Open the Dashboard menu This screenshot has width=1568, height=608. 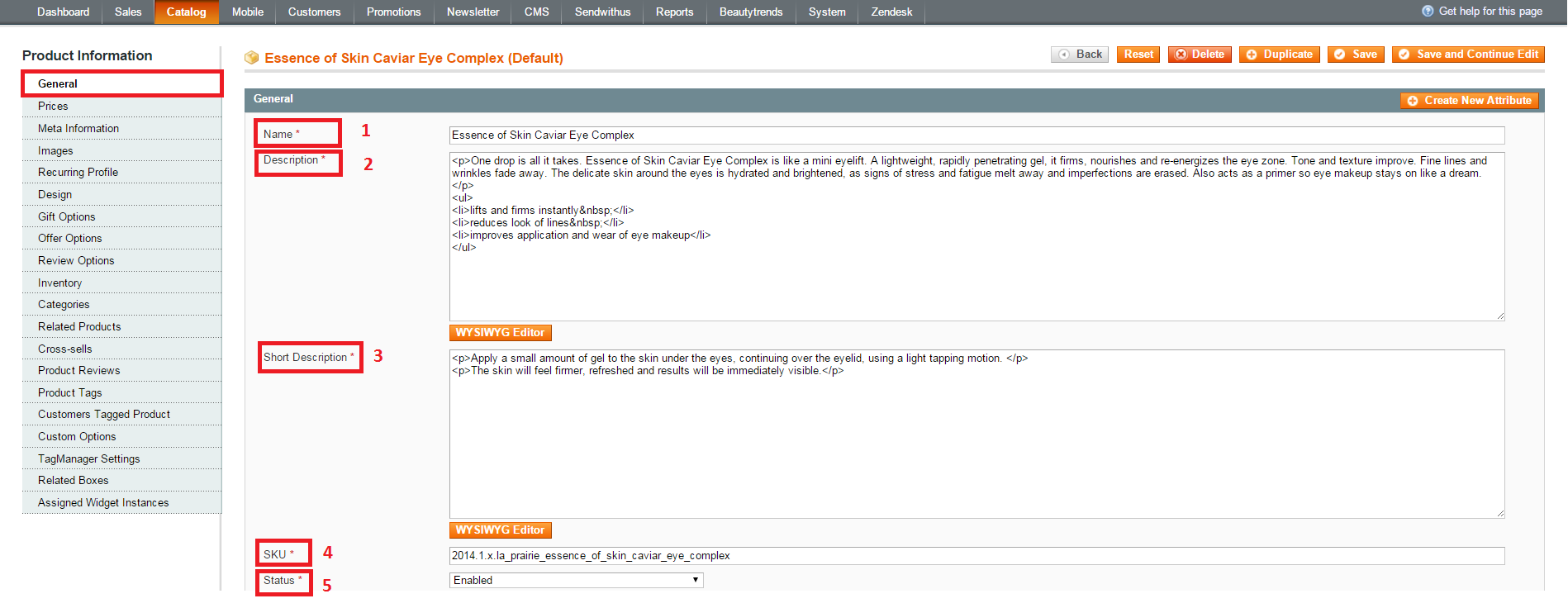click(64, 12)
